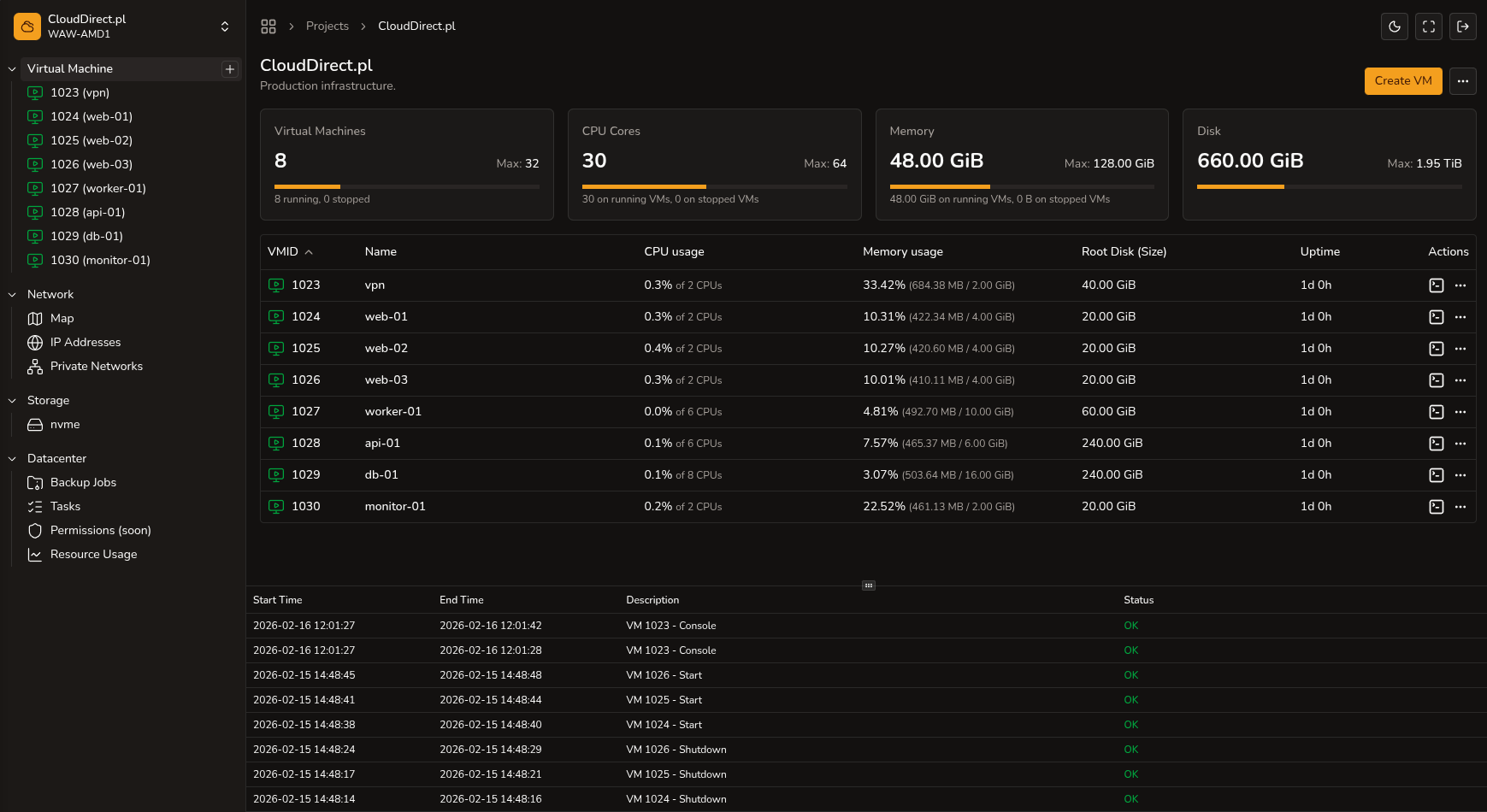The height and width of the screenshot is (812, 1487).
Task: Select Private Networks in the sidebar
Action: (96, 366)
